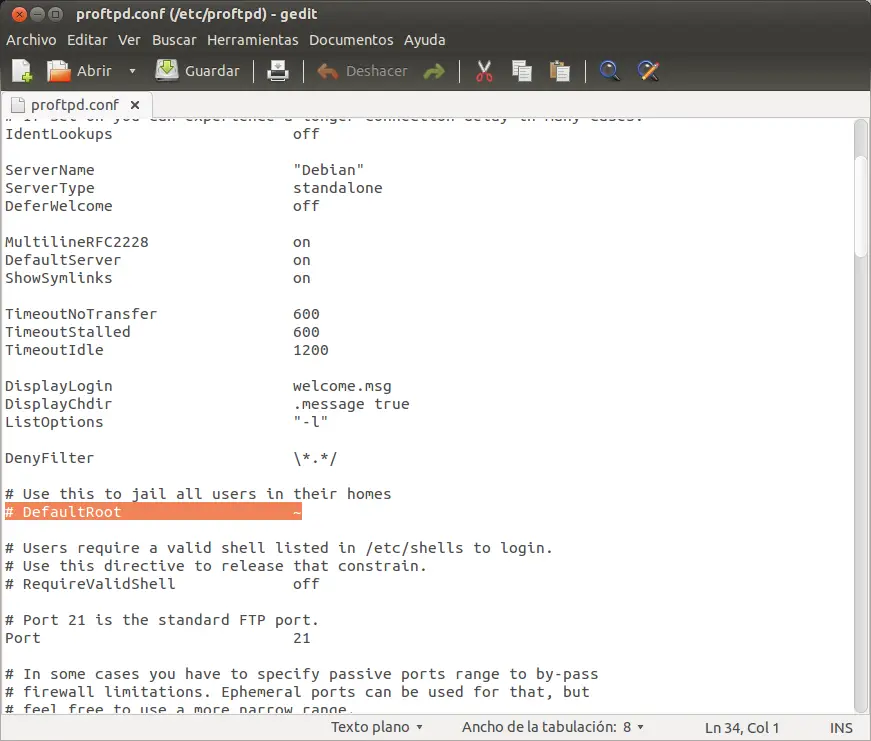Open the Documentos menu
Viewport: 871px width, 741px height.
[351, 40]
